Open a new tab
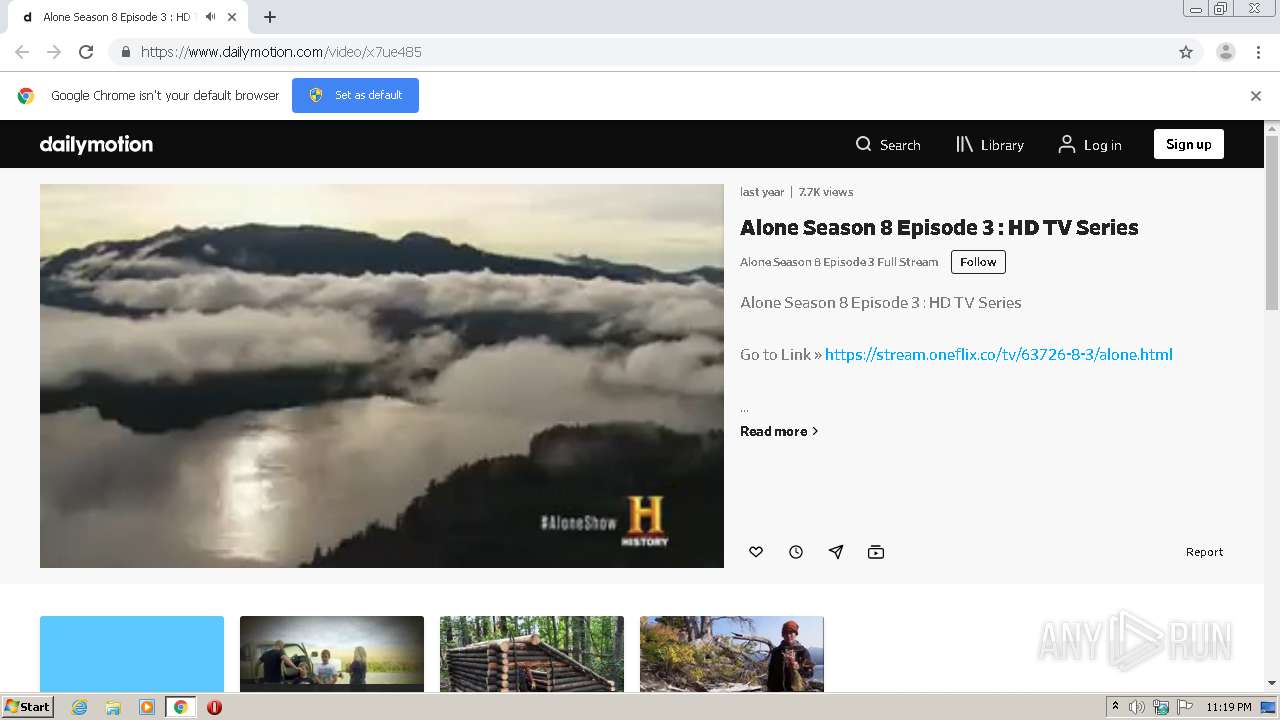The width and height of the screenshot is (1280, 720). [x=270, y=17]
